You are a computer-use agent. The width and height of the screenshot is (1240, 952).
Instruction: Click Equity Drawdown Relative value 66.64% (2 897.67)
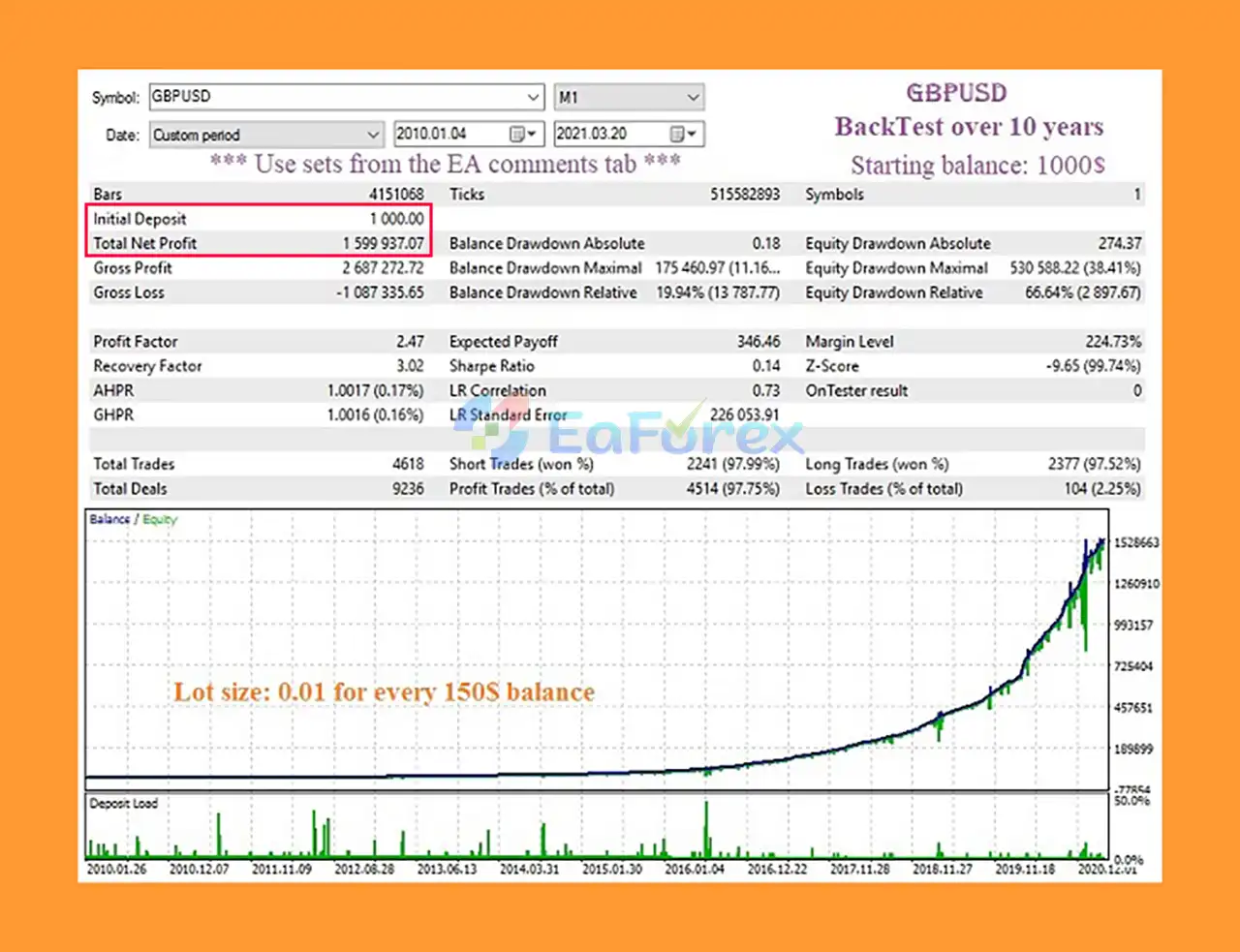pos(1083,292)
